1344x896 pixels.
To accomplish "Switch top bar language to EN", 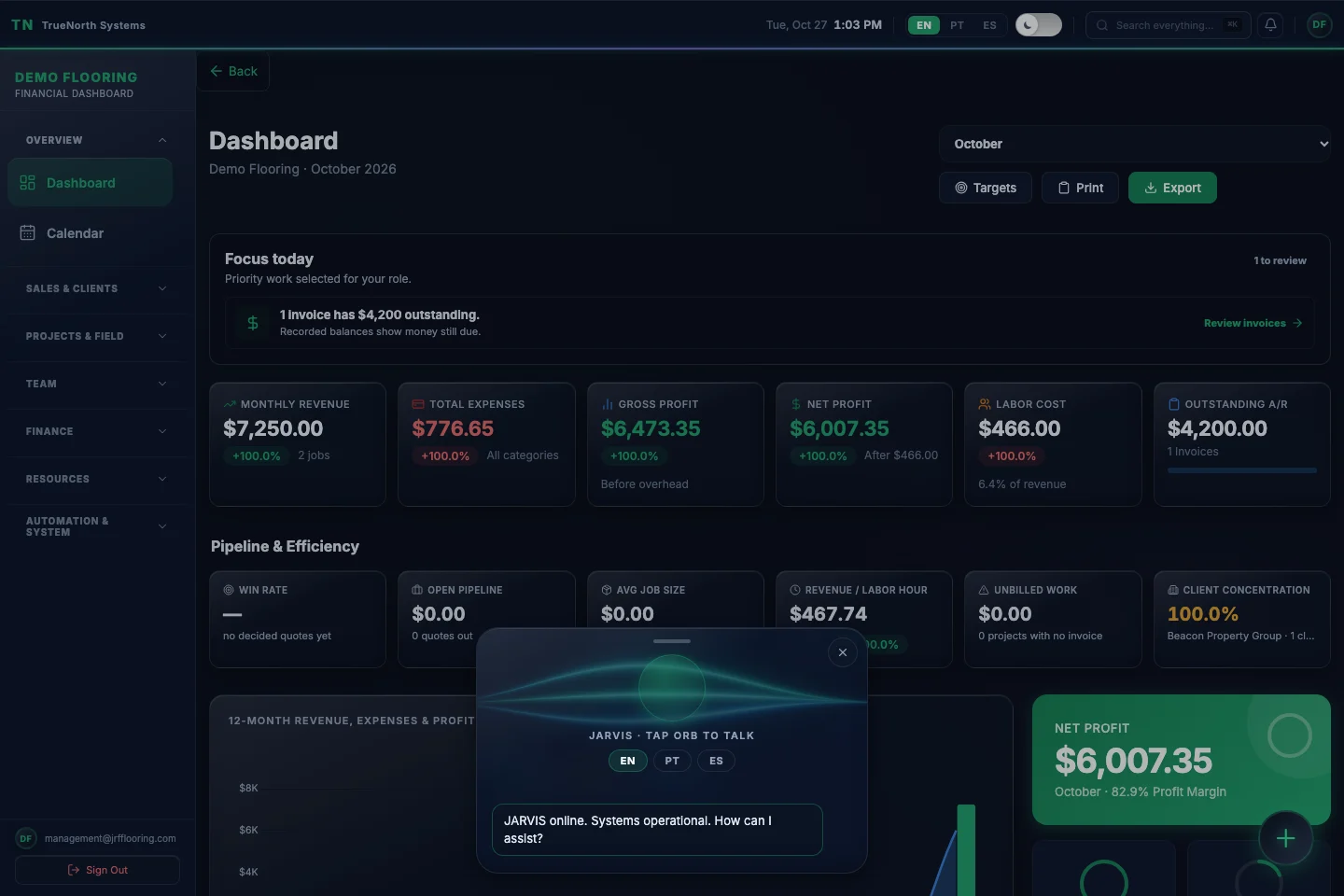I will tap(924, 25).
